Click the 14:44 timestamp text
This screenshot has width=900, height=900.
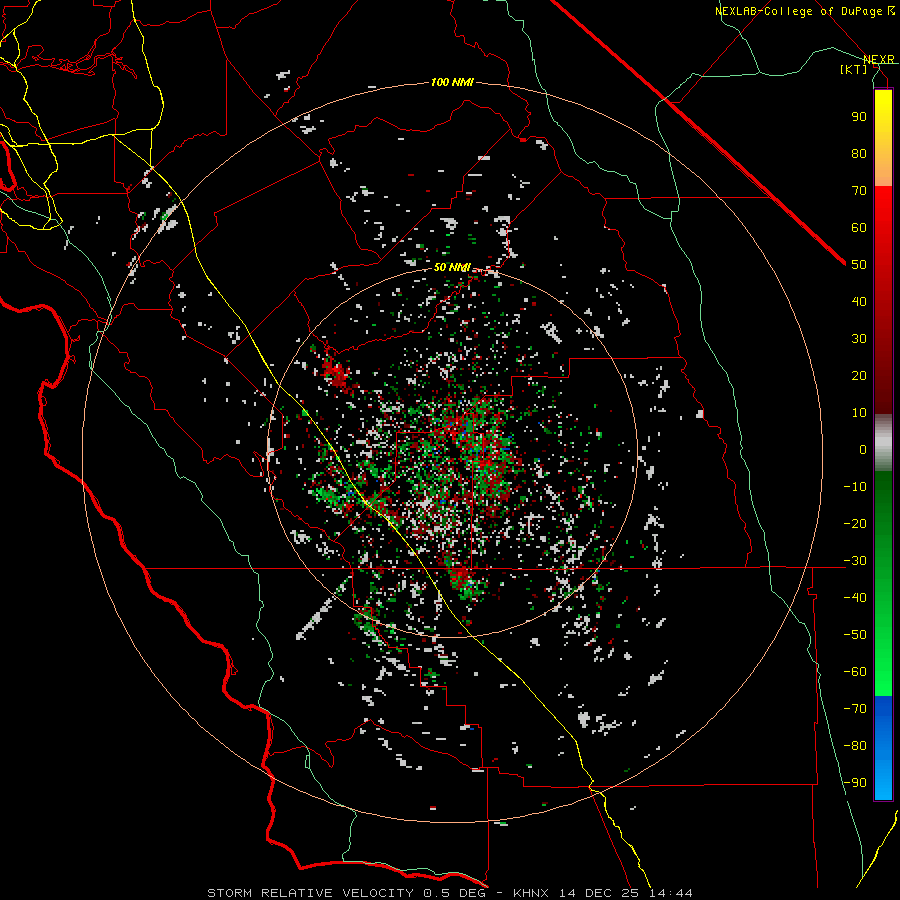coord(671,893)
